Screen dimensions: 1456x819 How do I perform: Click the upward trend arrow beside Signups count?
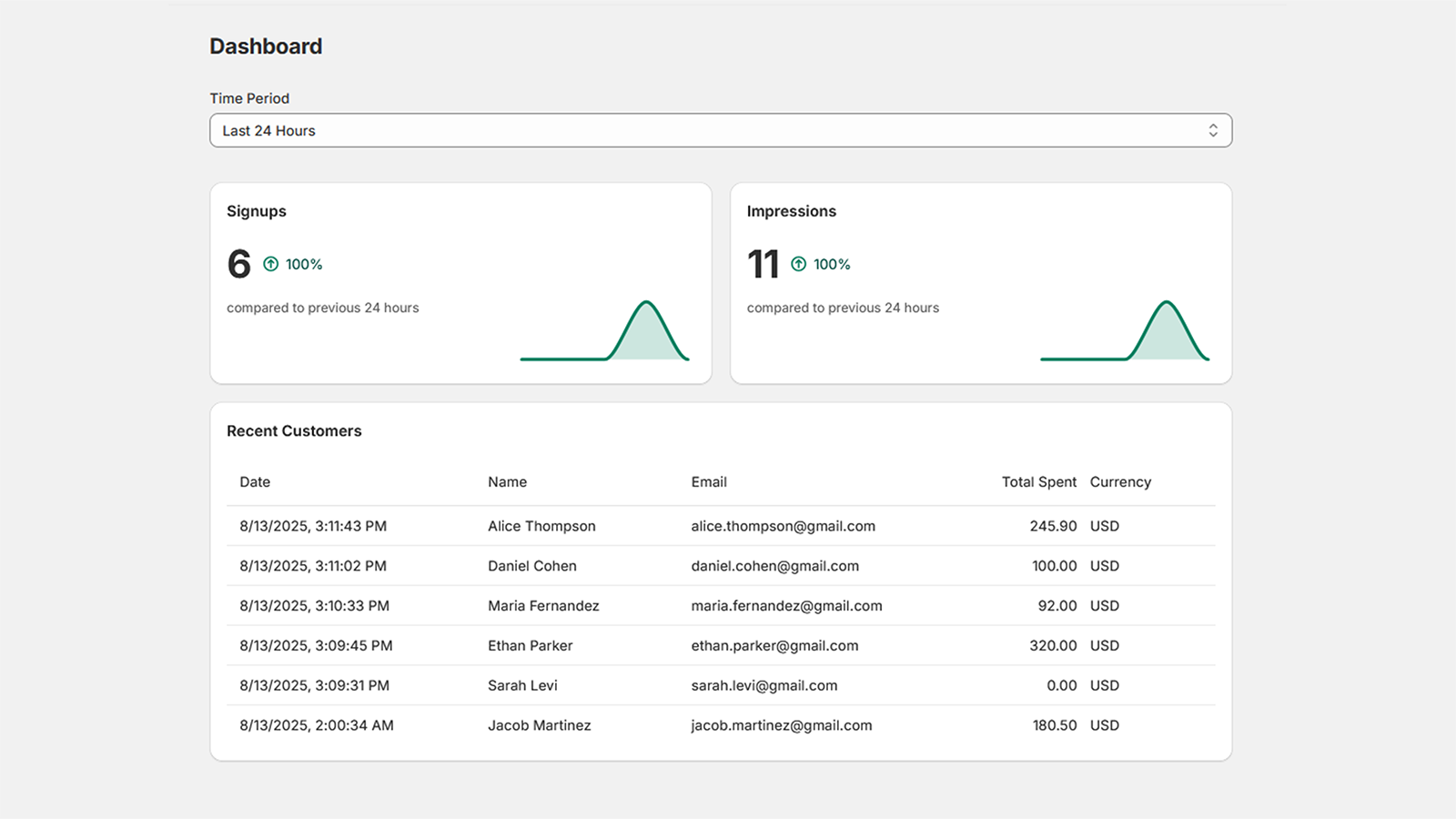click(270, 264)
